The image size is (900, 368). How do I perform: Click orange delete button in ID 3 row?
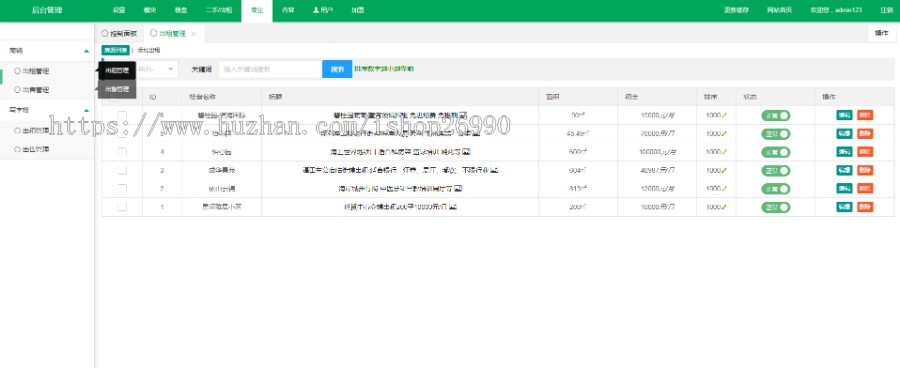(x=865, y=171)
